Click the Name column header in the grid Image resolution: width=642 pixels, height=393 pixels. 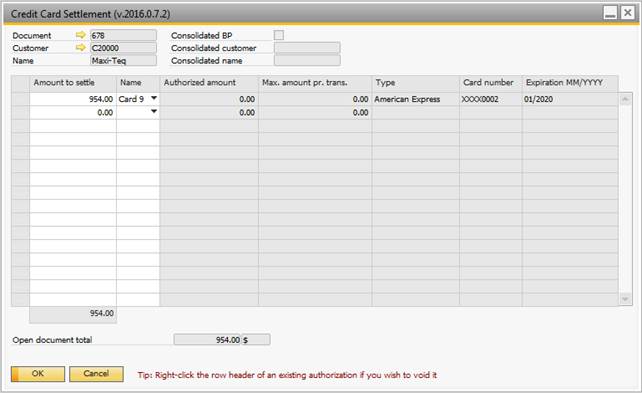138,83
